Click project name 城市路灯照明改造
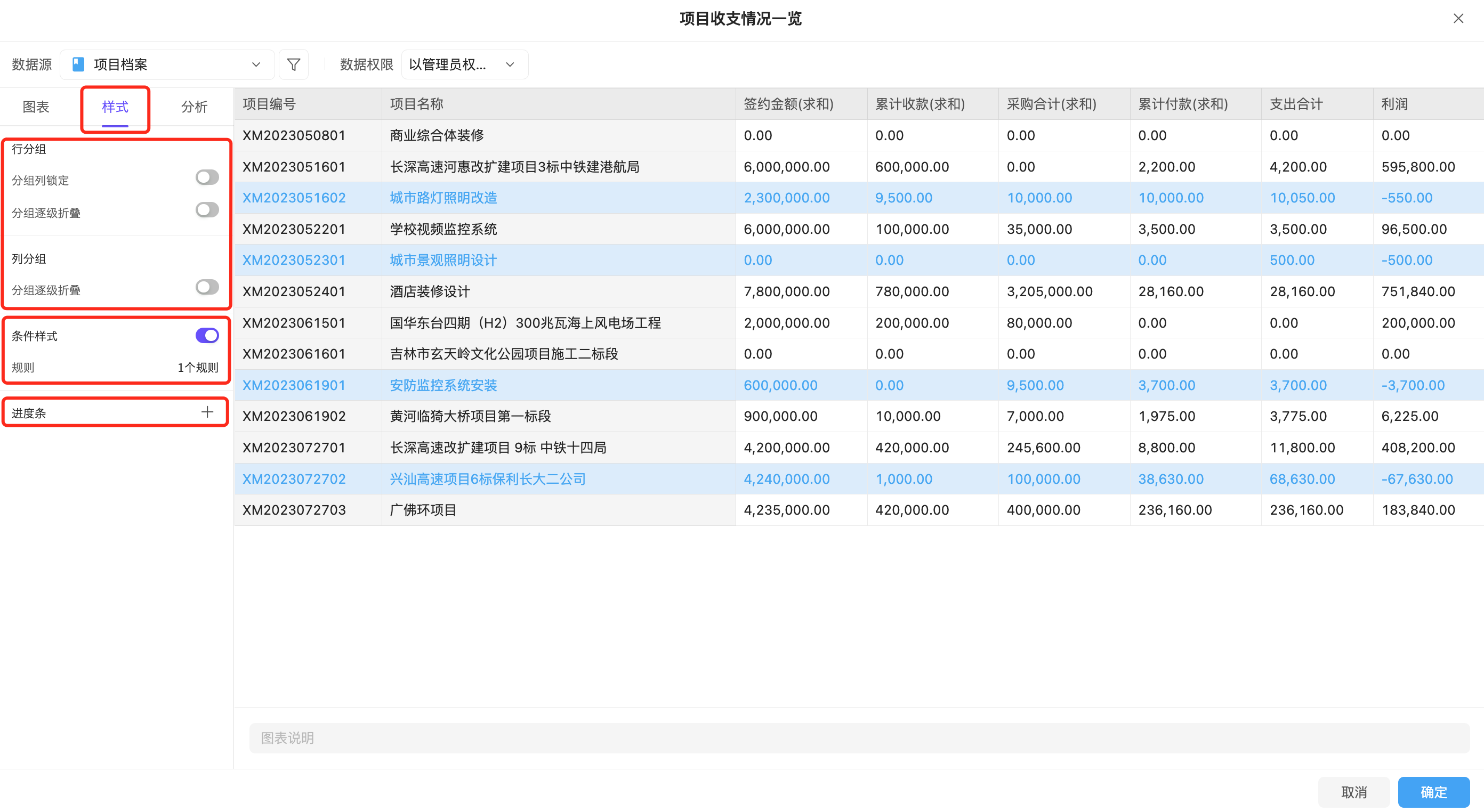 (x=443, y=198)
